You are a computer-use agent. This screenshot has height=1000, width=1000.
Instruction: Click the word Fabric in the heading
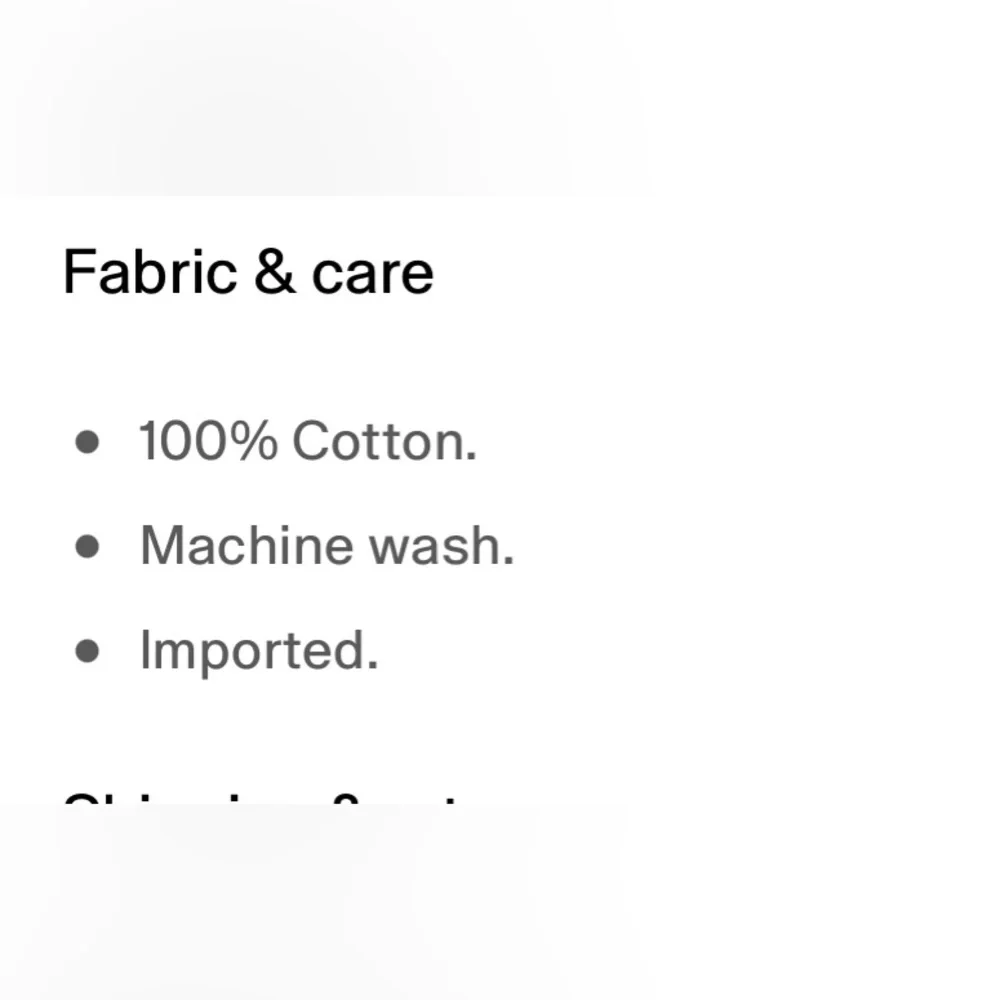(x=151, y=272)
